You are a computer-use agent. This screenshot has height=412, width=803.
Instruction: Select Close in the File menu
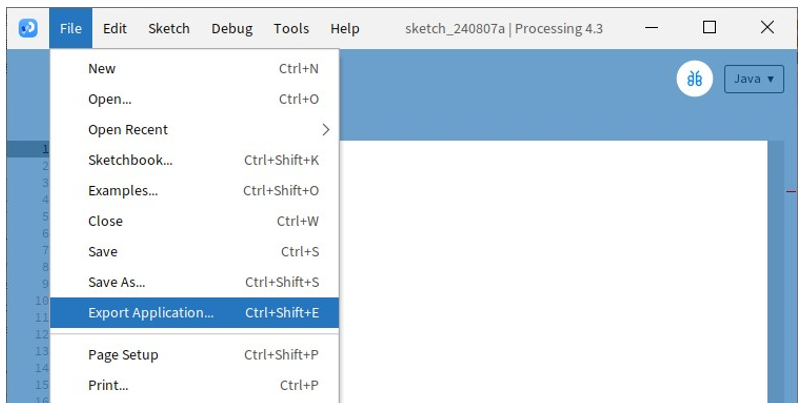[x=195, y=221]
